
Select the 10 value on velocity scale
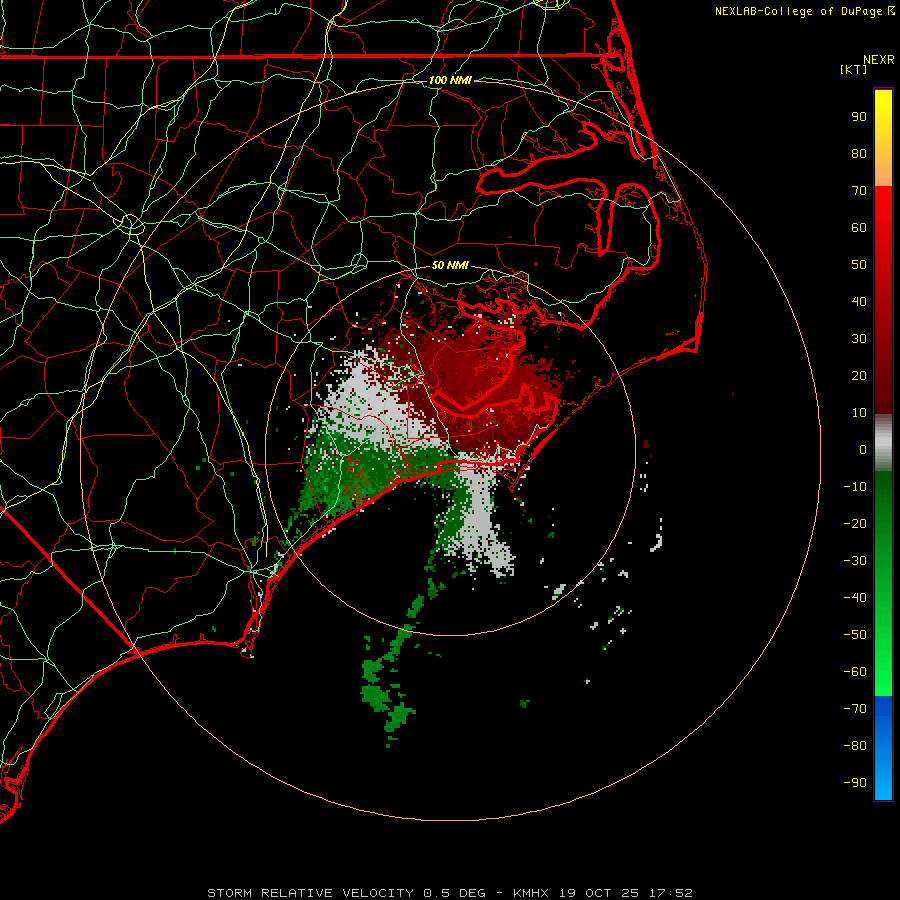pos(859,413)
